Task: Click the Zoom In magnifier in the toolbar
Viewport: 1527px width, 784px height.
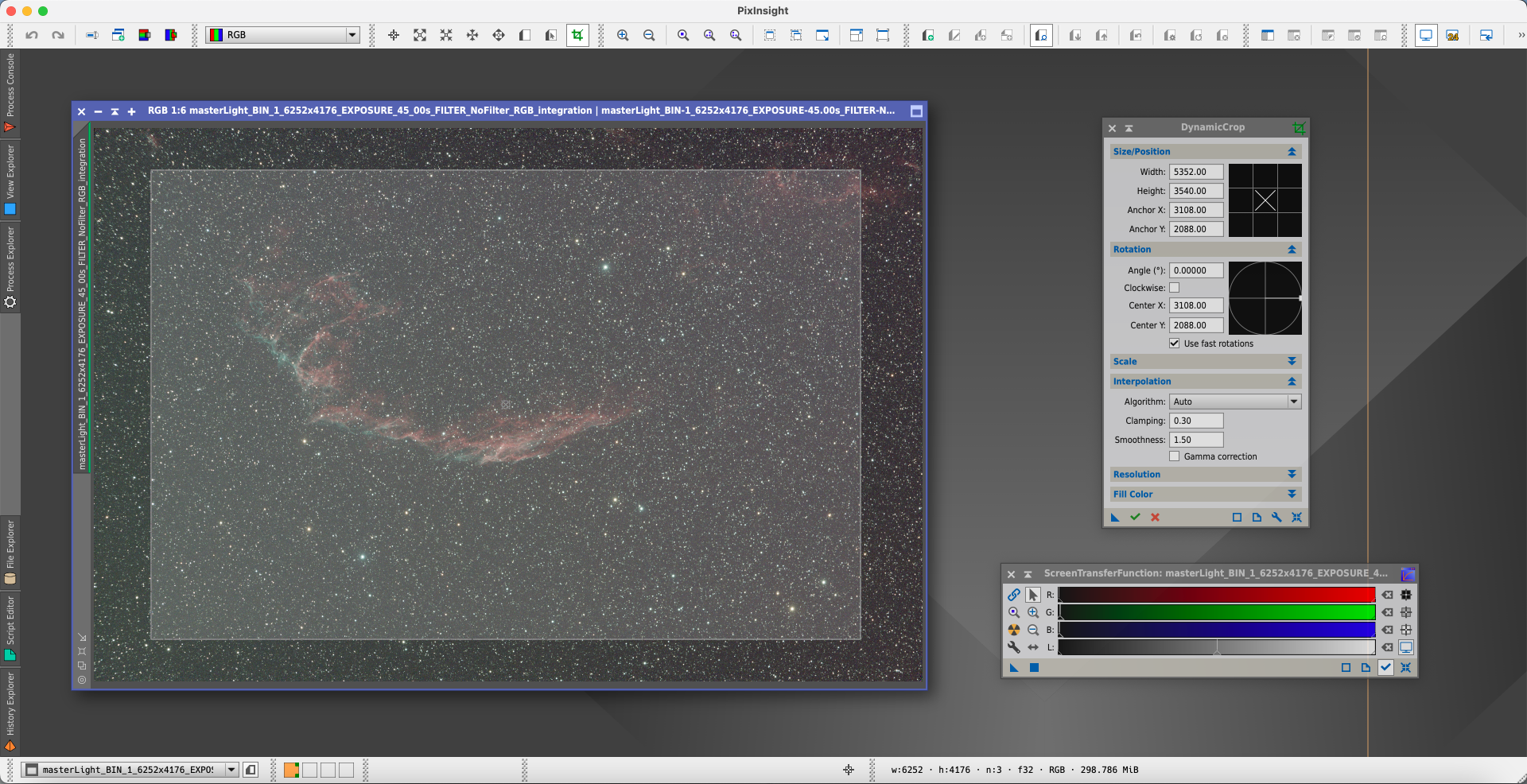Action: tap(623, 35)
